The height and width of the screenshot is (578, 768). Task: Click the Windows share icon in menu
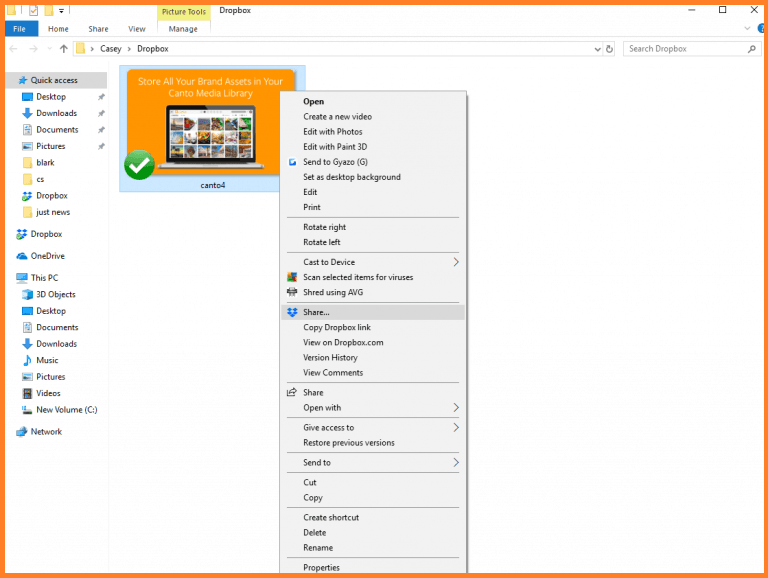[292, 392]
